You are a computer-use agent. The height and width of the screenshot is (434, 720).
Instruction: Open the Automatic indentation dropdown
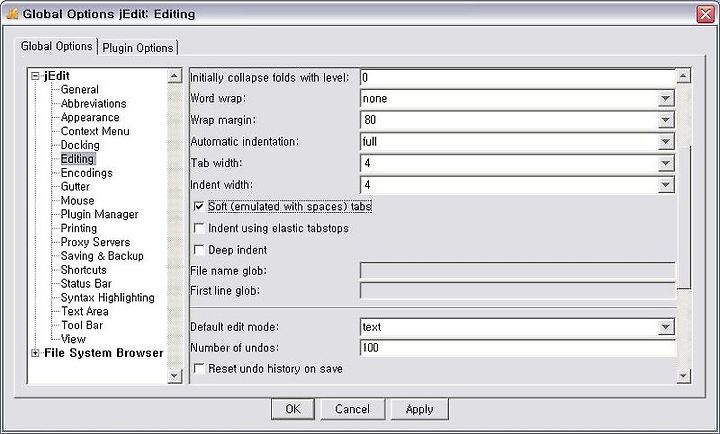pyautogui.click(x=665, y=141)
